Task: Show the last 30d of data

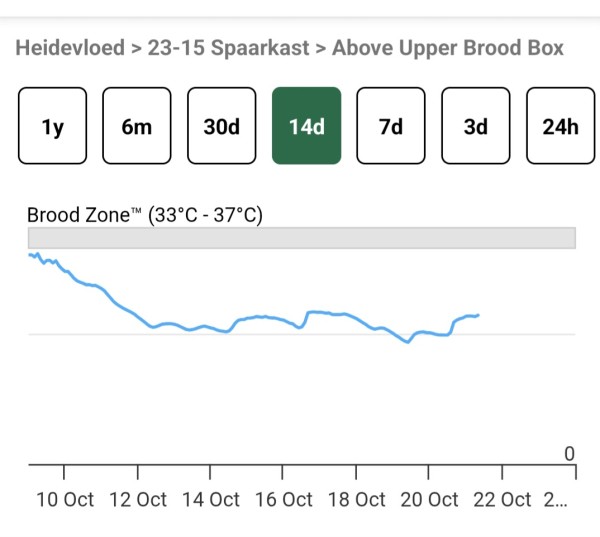Action: pos(221,126)
